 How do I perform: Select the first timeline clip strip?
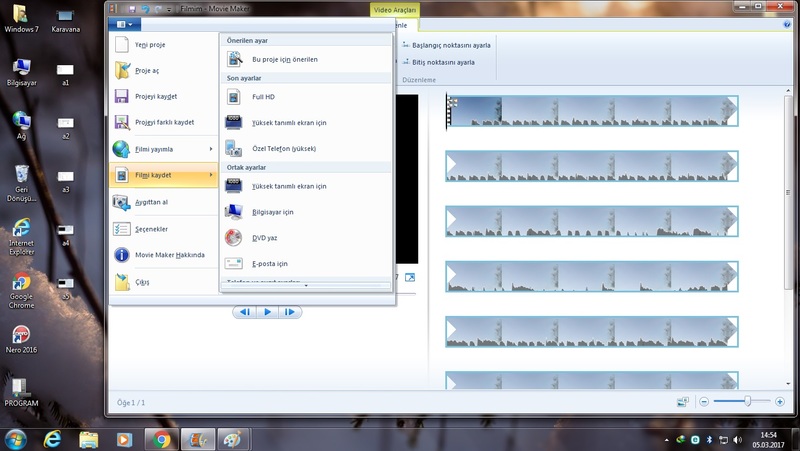tap(592, 111)
